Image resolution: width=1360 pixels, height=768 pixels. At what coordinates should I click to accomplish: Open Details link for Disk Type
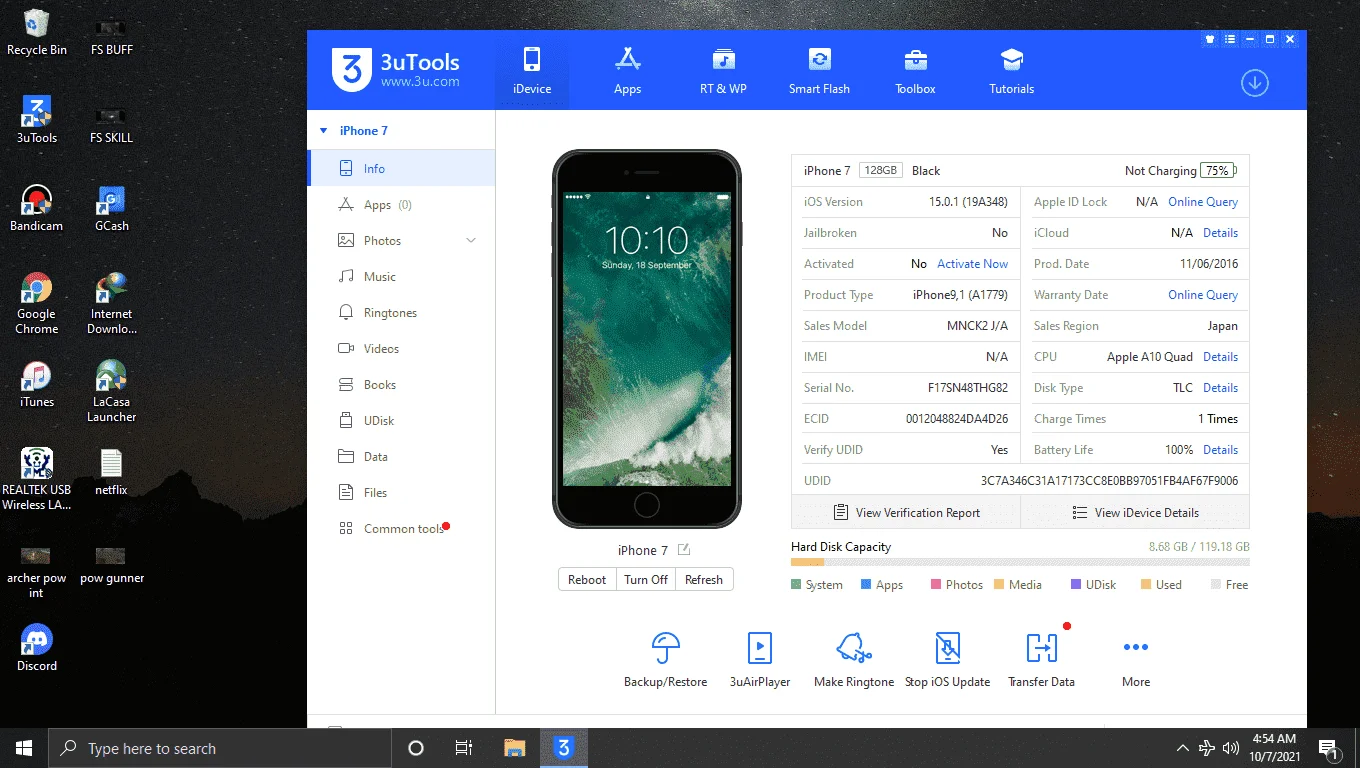pos(1220,388)
